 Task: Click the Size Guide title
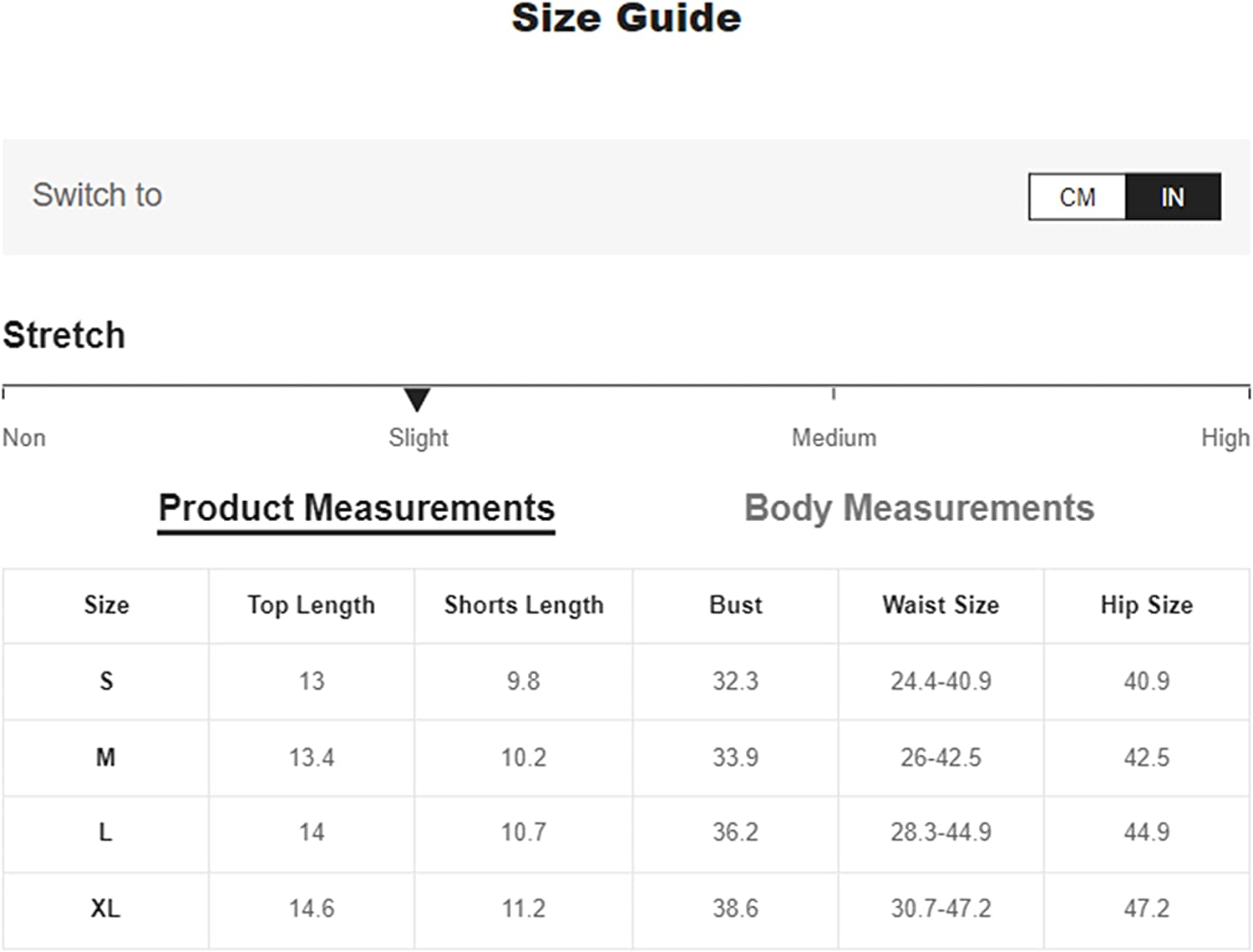[626, 18]
